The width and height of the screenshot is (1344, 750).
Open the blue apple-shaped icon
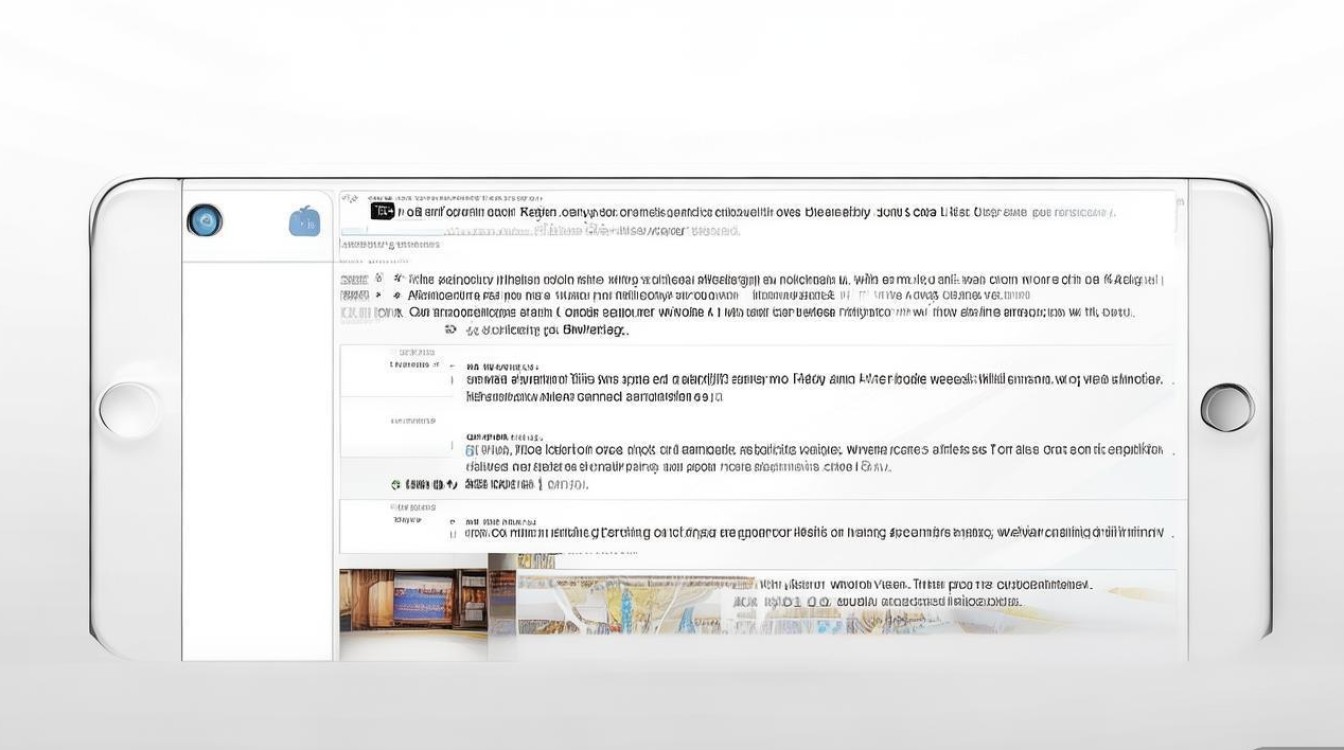[x=304, y=222]
